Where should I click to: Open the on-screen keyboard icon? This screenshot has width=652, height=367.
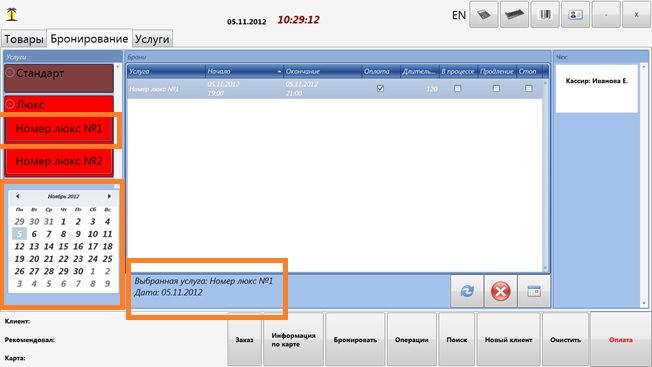coord(514,15)
